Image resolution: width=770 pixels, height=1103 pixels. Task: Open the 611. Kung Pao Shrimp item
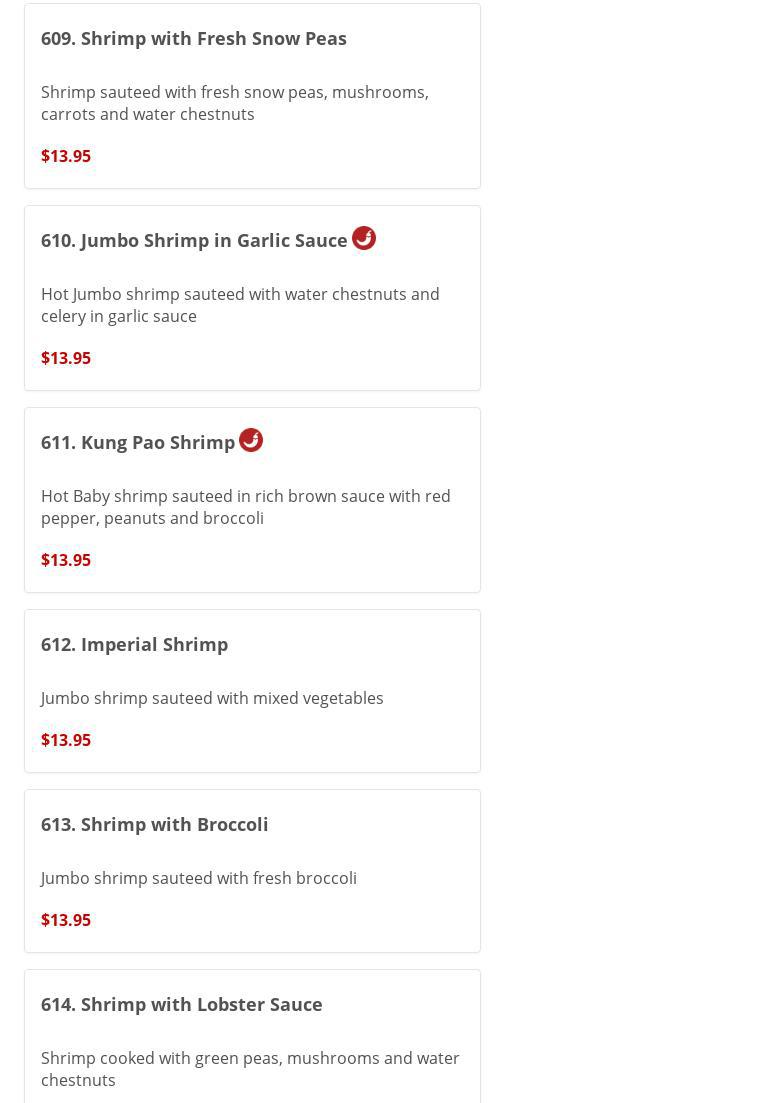138,442
